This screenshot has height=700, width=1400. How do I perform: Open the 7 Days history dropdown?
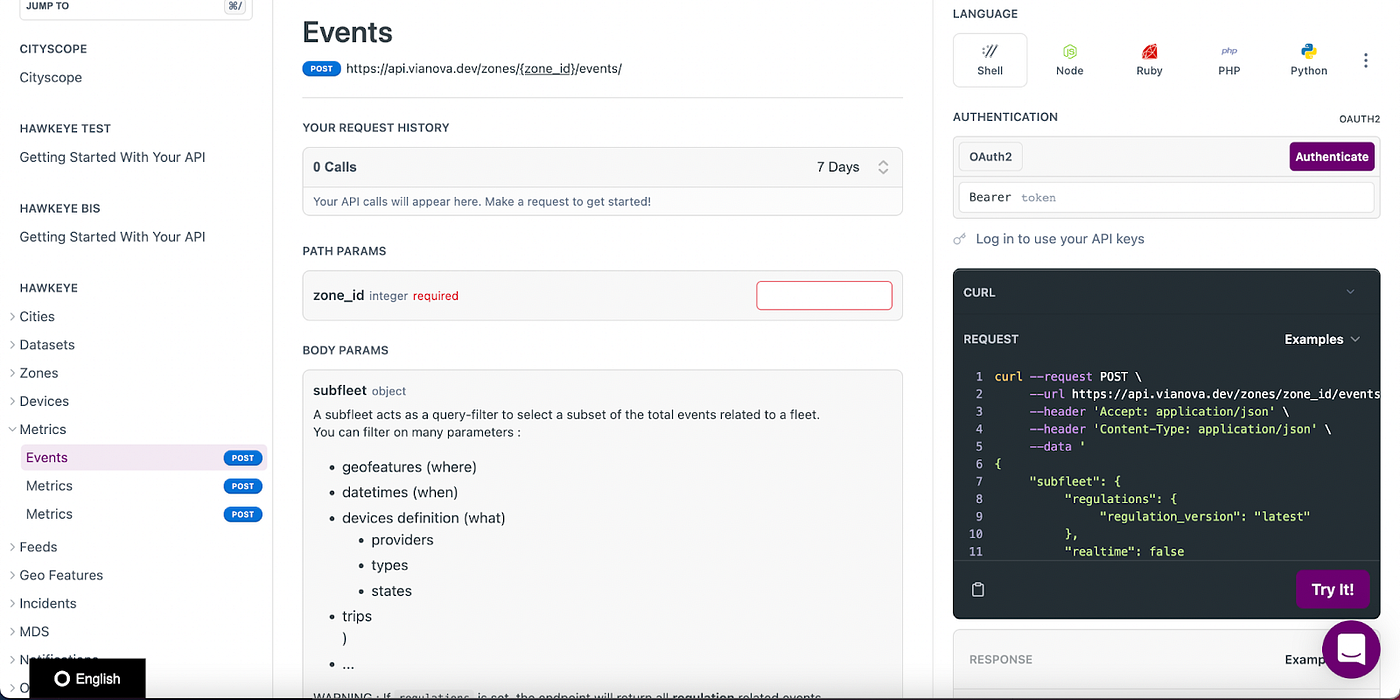point(852,167)
